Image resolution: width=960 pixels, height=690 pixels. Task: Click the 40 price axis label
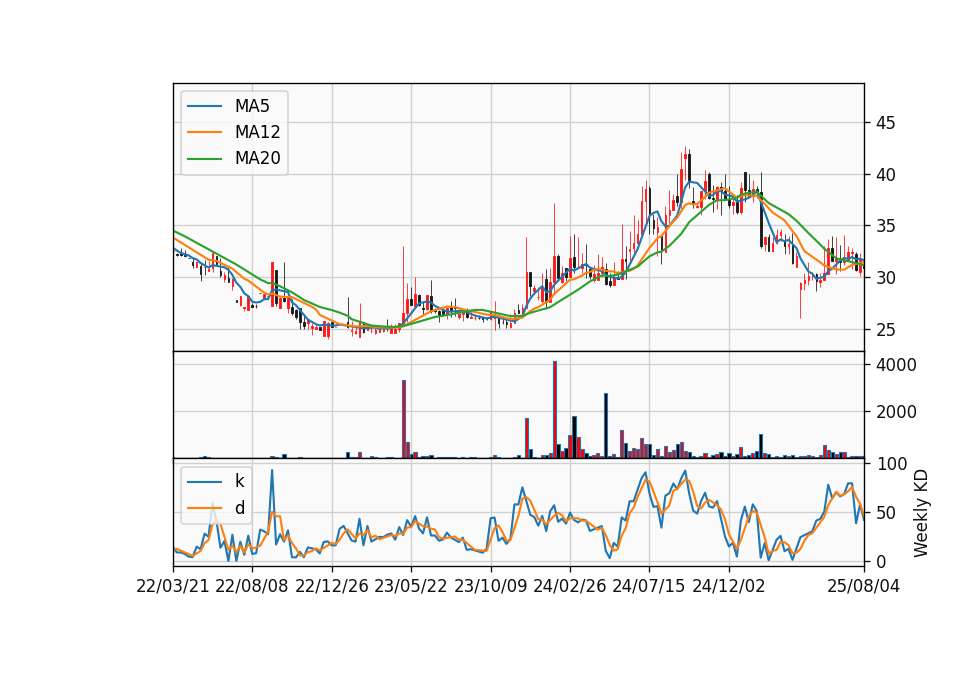[885, 175]
